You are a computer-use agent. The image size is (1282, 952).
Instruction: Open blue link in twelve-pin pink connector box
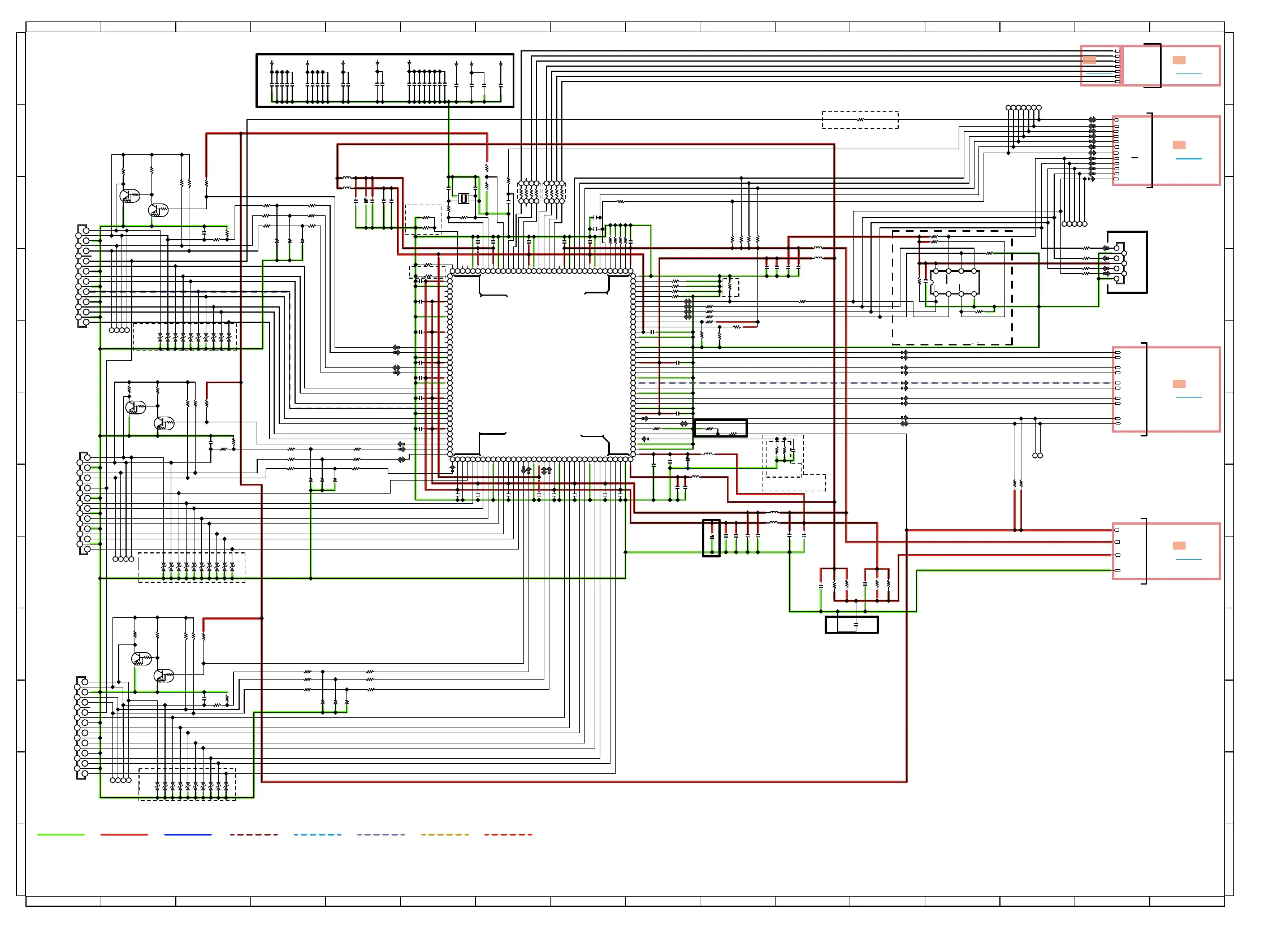1189,158
